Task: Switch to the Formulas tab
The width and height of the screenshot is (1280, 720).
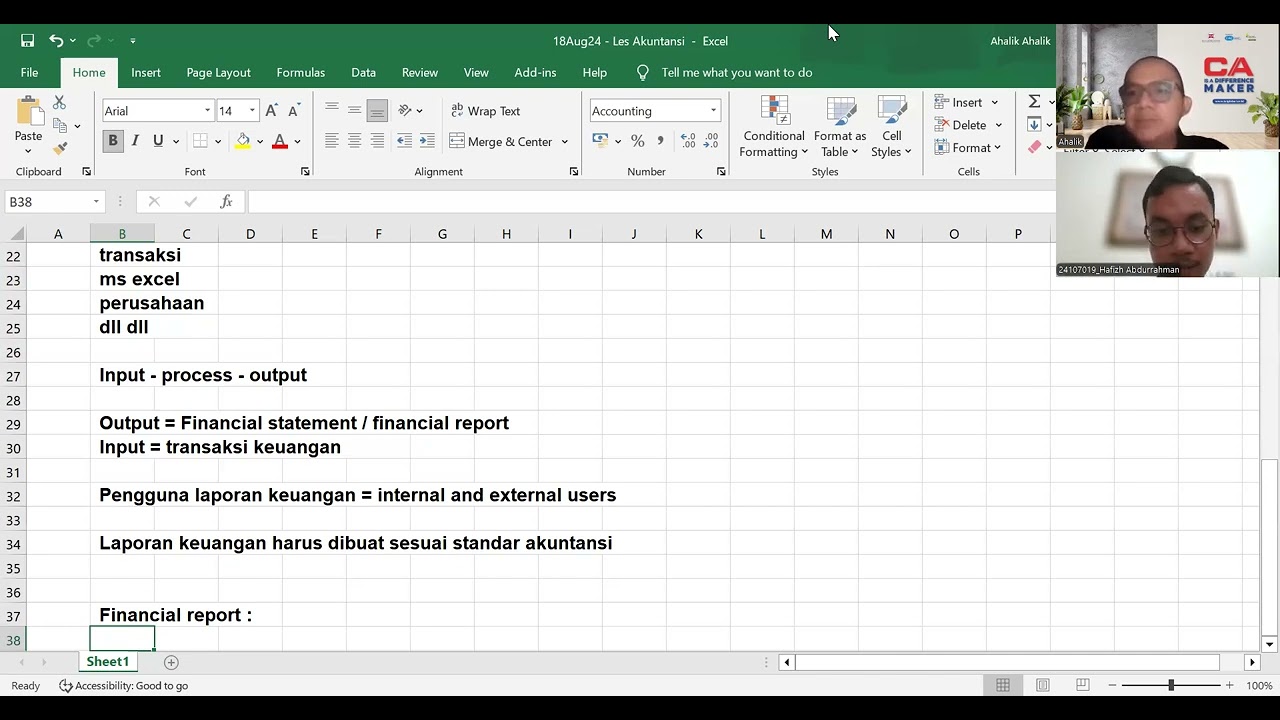Action: 300,72
